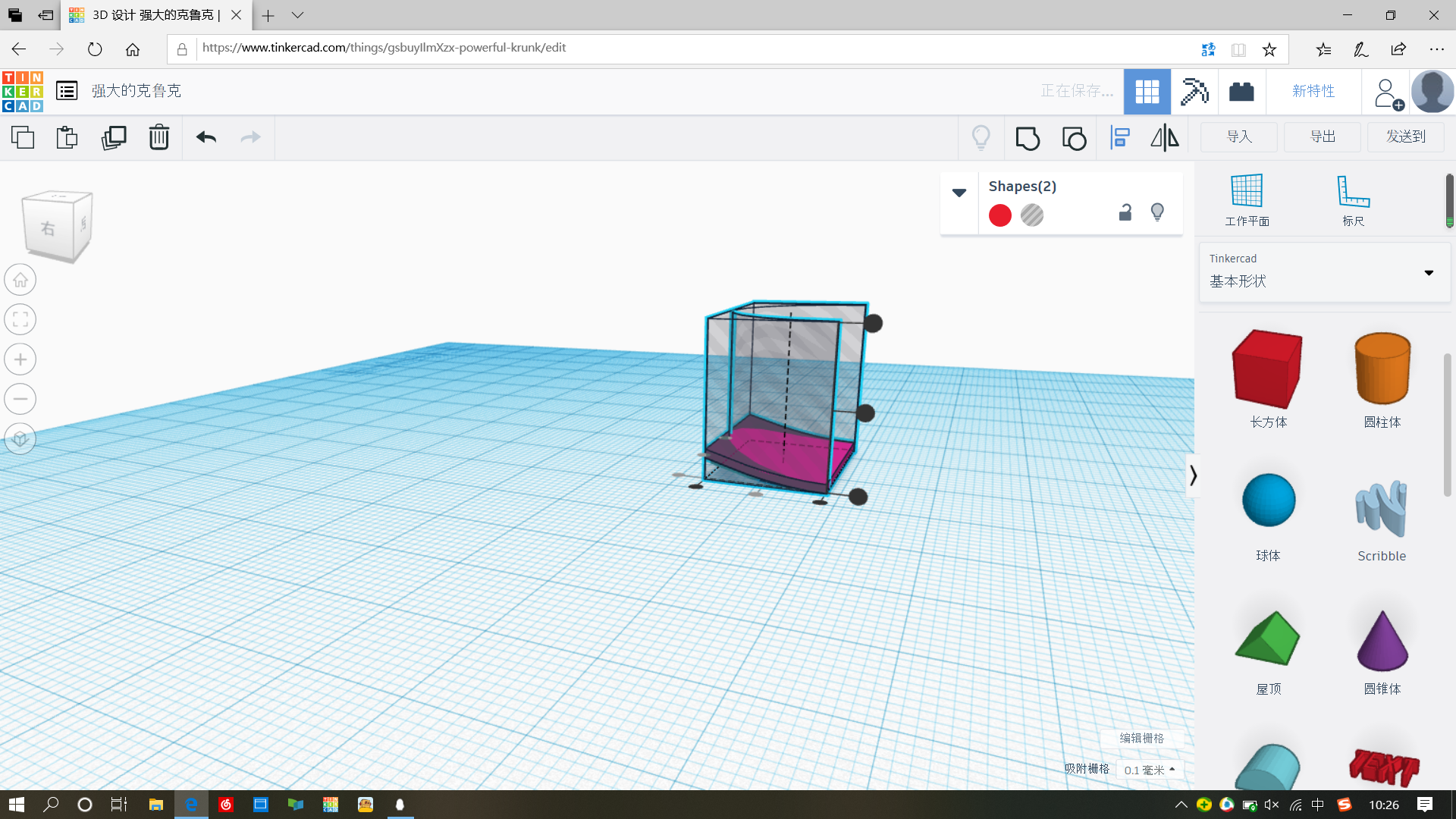Open the Tinkercad basic shapes dropdown
Screen dimensions: 1456x819
(1324, 272)
